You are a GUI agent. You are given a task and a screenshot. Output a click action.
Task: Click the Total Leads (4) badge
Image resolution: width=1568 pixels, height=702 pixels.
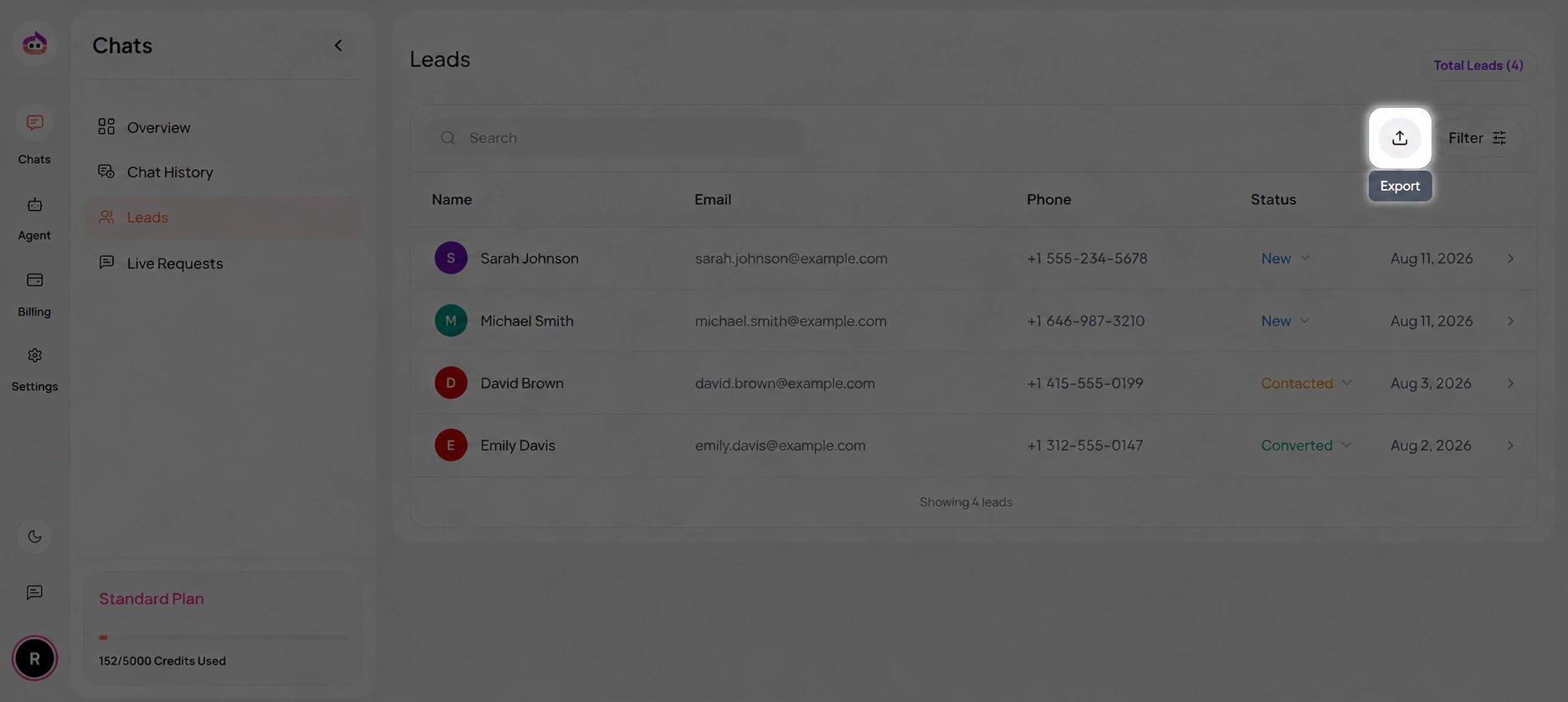coord(1478,65)
